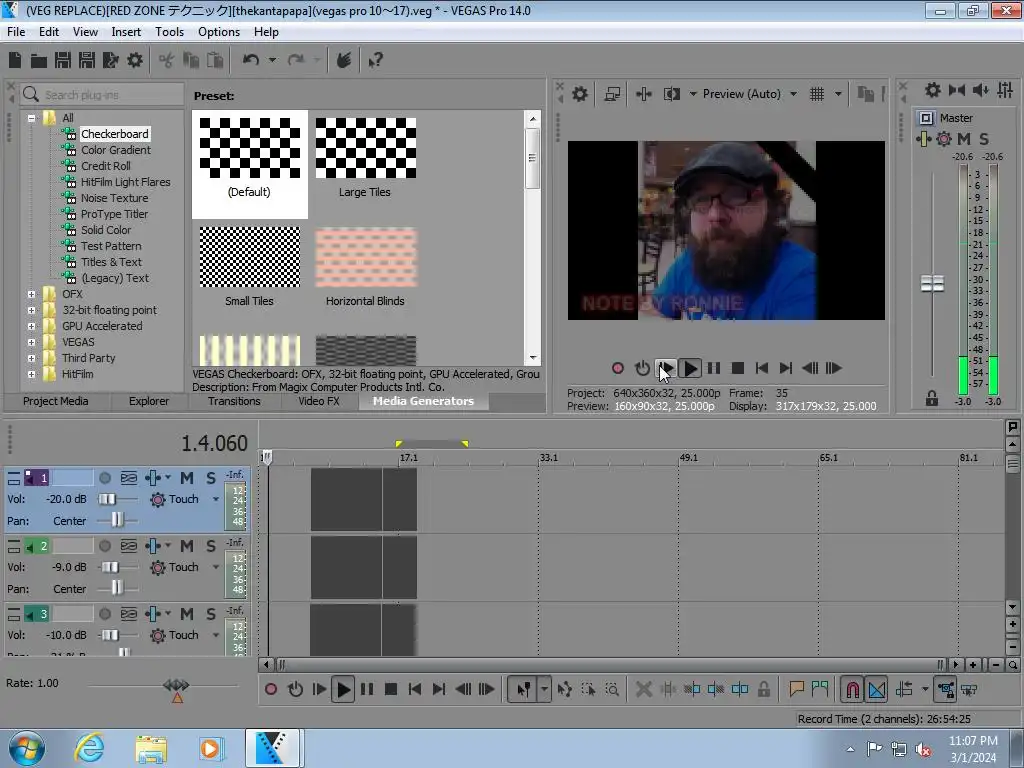The width and height of the screenshot is (1024, 768).
Task: Click the Master volume fader handle
Action: pyautogui.click(x=932, y=284)
